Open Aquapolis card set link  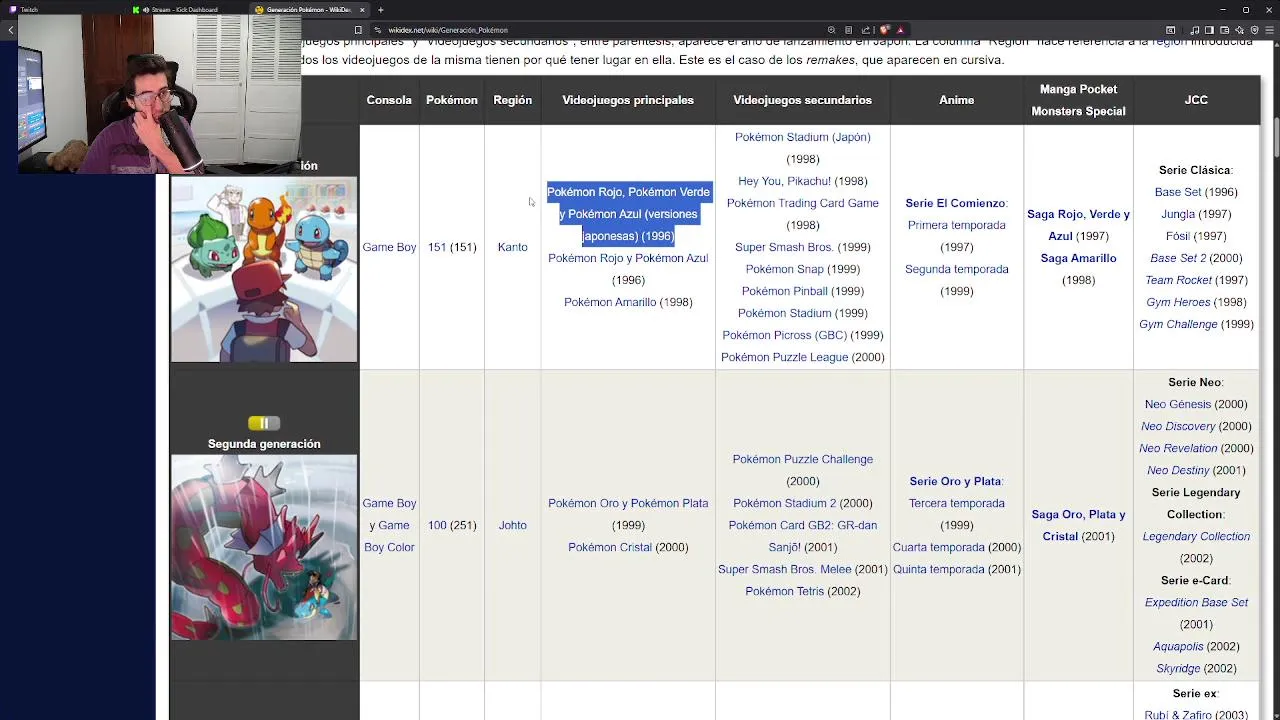tap(1178, 646)
